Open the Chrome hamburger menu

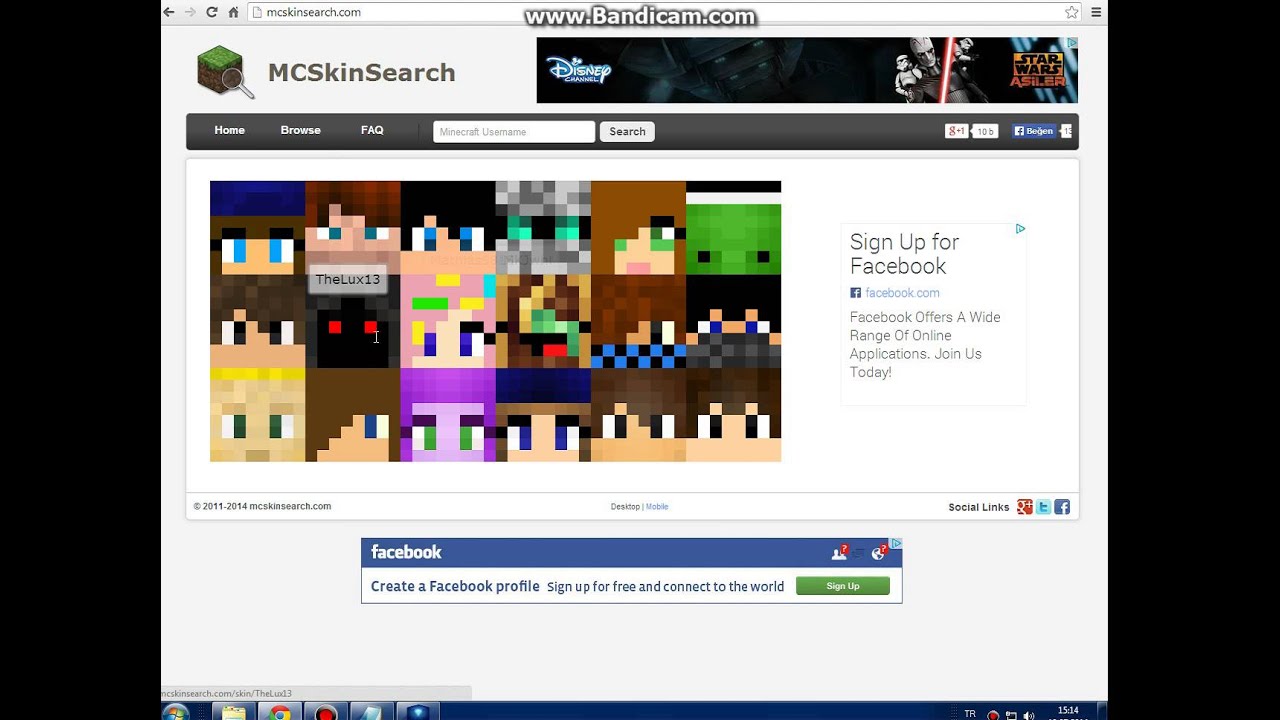(x=1096, y=12)
